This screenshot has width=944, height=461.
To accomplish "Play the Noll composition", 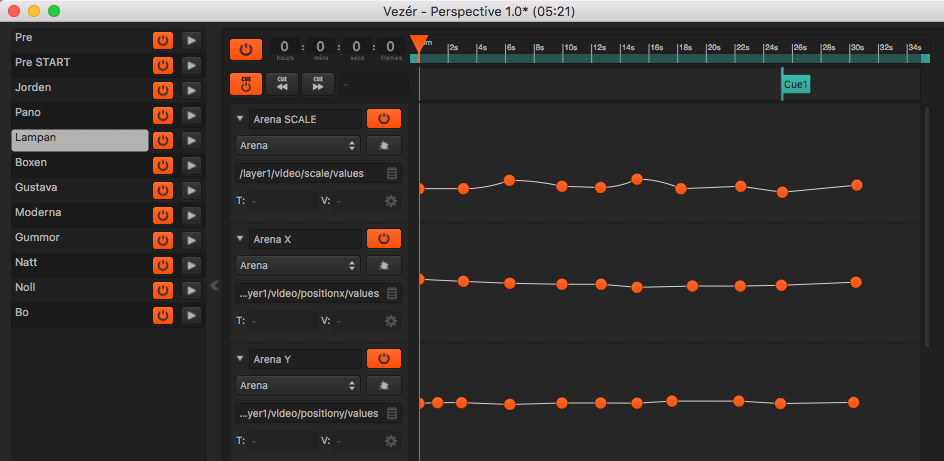I will [x=191, y=291].
